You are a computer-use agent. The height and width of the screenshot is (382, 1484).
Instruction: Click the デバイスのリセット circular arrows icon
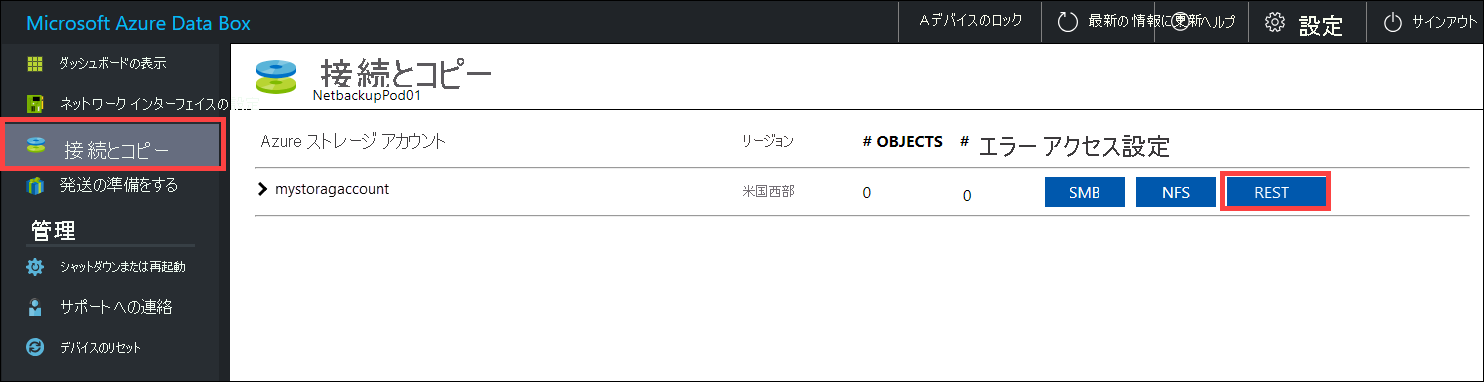click(x=35, y=348)
